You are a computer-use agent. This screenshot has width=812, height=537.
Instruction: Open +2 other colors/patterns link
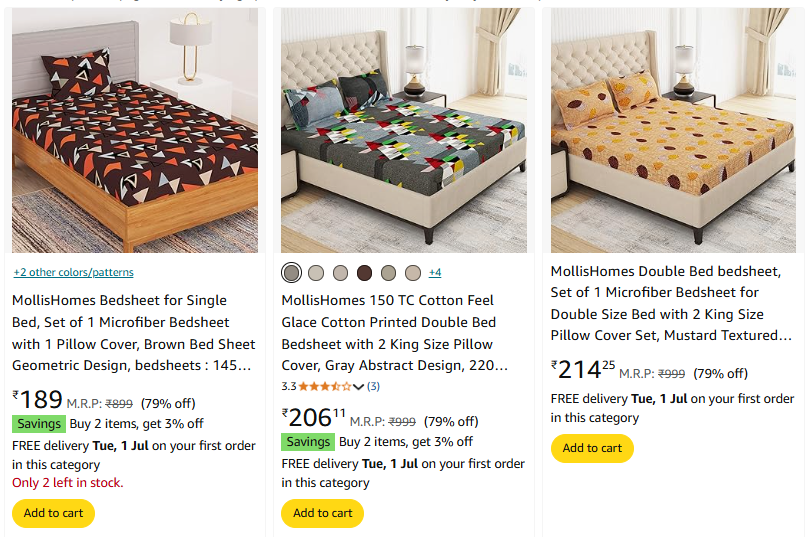pos(74,272)
